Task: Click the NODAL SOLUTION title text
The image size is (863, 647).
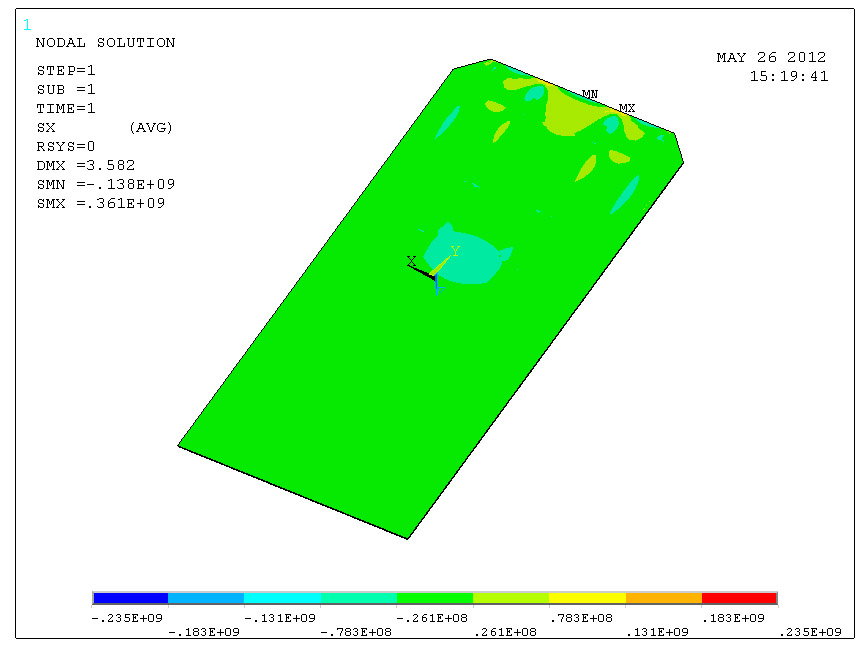Action: pyautogui.click(x=105, y=43)
